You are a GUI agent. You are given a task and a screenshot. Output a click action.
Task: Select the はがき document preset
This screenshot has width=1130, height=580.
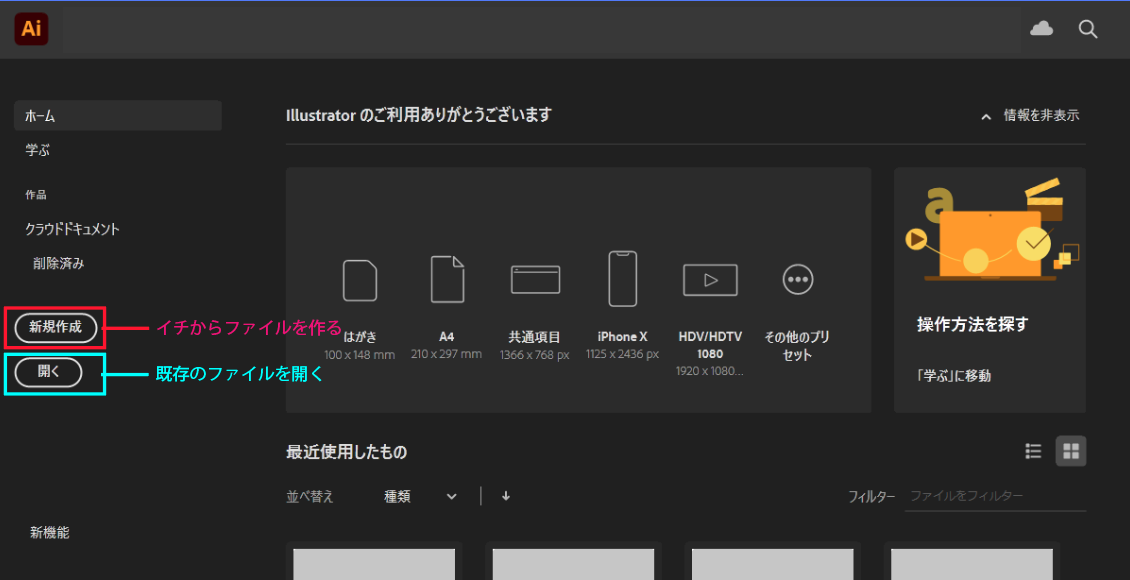(x=360, y=280)
